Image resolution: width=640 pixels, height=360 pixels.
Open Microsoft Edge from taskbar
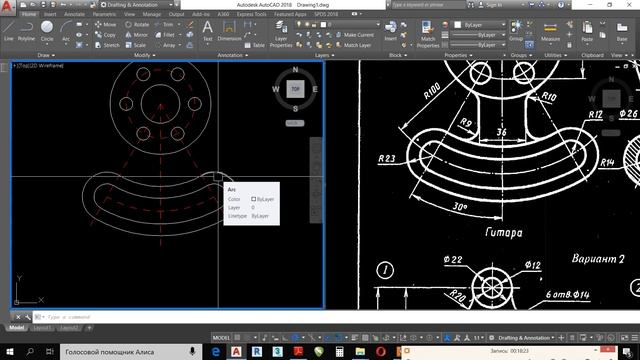click(216, 352)
